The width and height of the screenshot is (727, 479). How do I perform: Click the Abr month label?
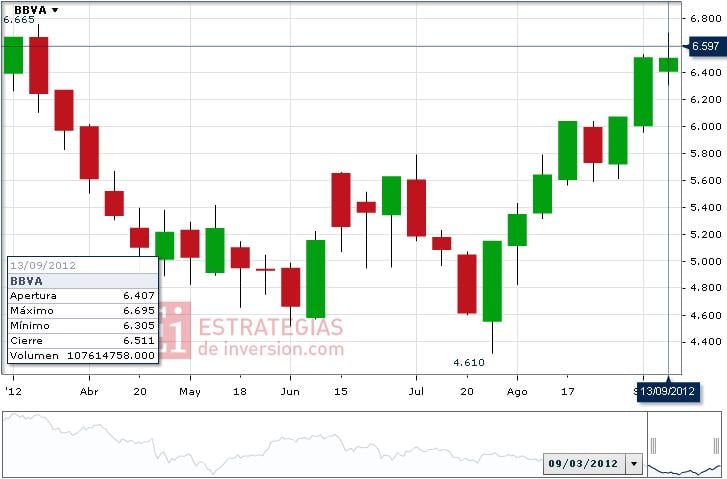89,391
